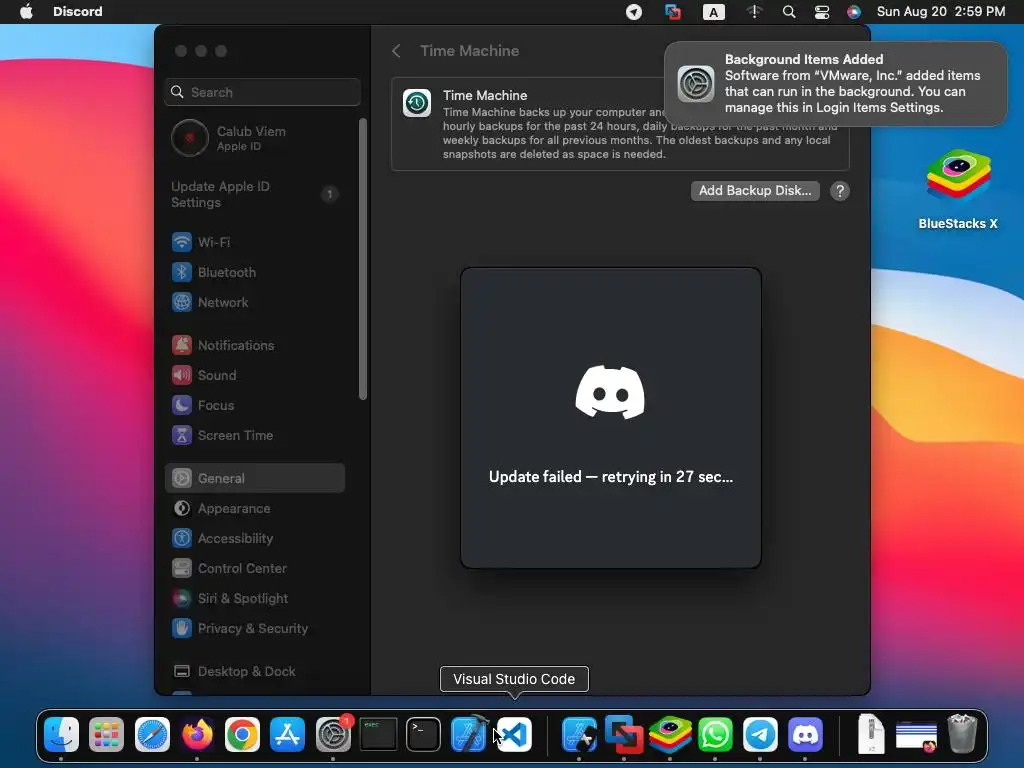Open the App Store from Dock
This screenshot has height=768, width=1024.
pyautogui.click(x=287, y=735)
